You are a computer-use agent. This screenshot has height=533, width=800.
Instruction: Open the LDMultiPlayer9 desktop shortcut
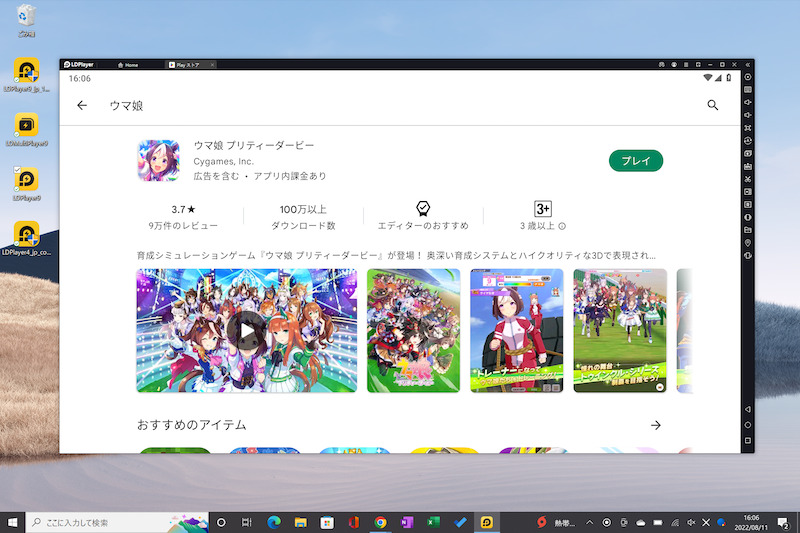click(26, 128)
